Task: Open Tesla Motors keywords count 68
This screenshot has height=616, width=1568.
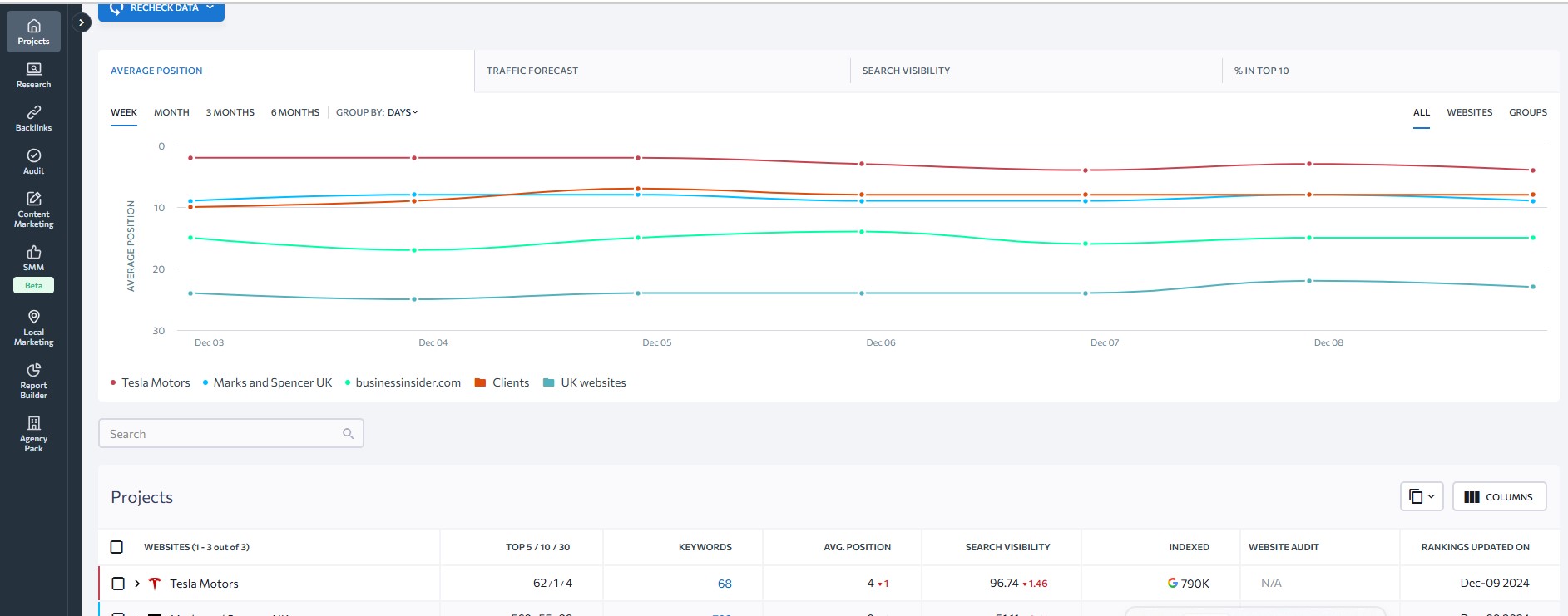Action: (x=725, y=584)
